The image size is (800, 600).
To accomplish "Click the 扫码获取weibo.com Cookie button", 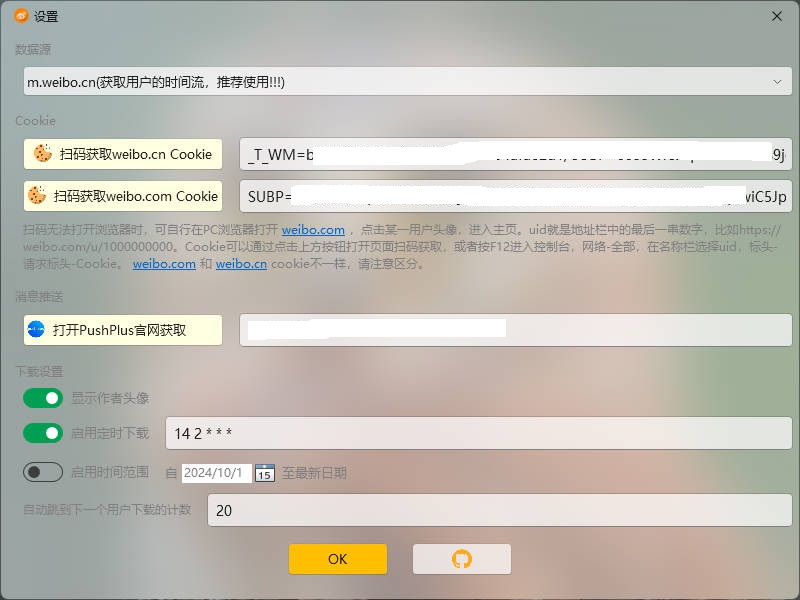I will [x=123, y=196].
